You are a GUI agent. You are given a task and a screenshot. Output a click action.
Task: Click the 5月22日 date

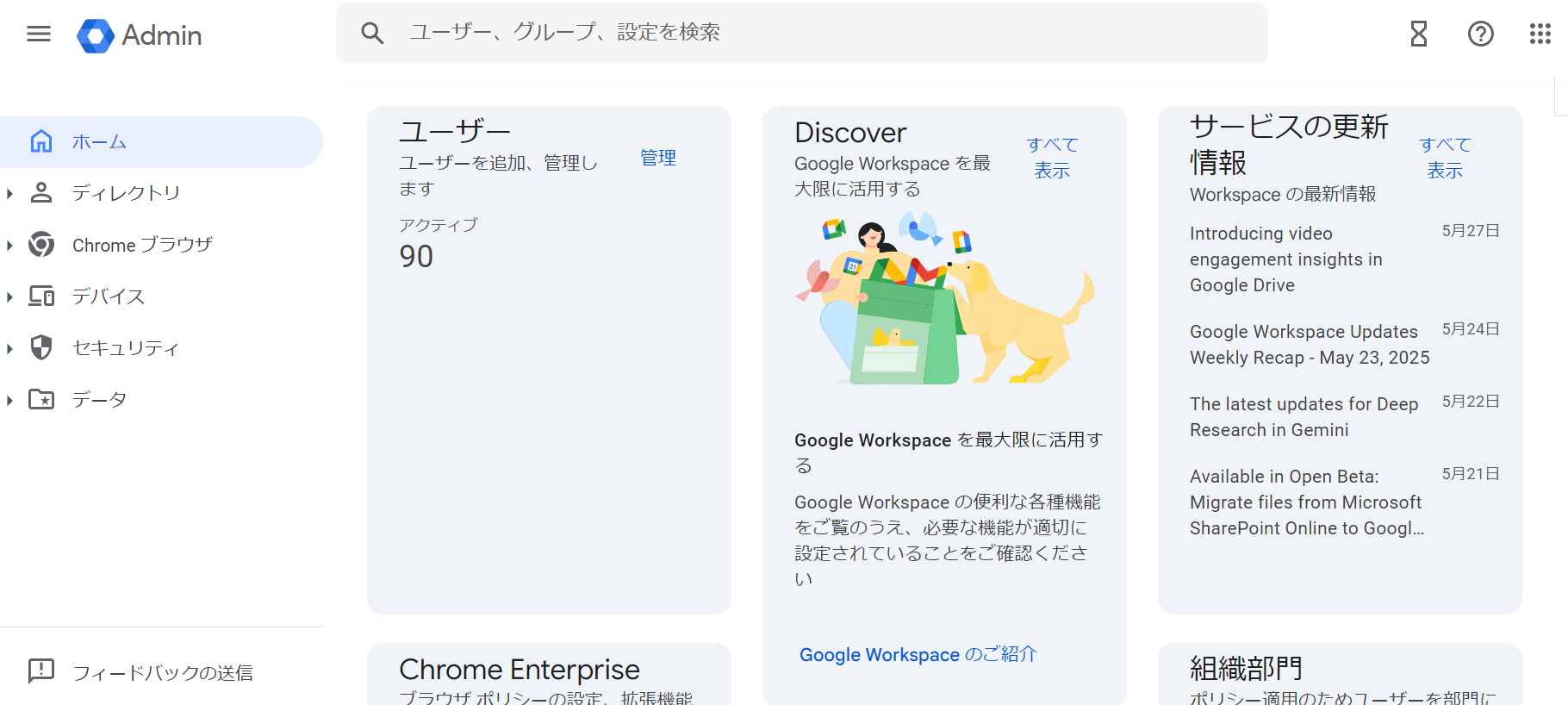coord(1471,402)
